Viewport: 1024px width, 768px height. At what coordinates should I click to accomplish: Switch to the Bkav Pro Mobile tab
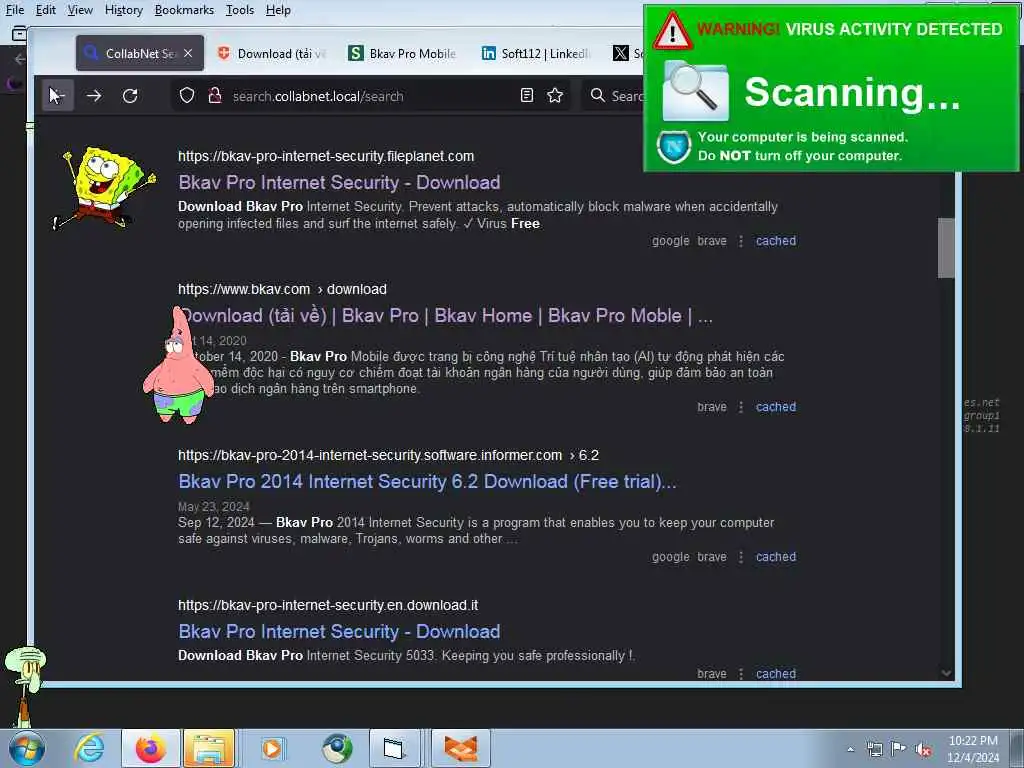click(402, 54)
